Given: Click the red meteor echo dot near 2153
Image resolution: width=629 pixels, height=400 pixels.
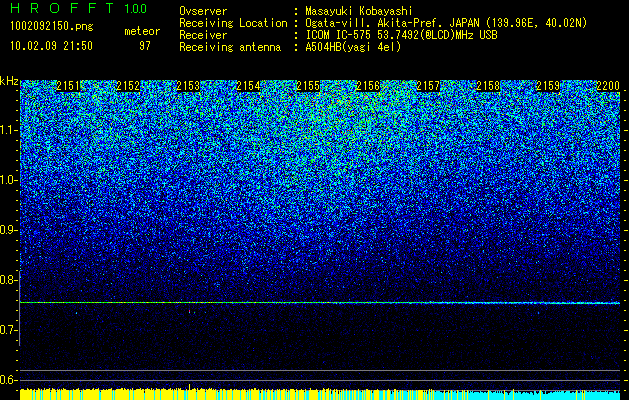Looking at the screenshot, I should coord(189,311).
